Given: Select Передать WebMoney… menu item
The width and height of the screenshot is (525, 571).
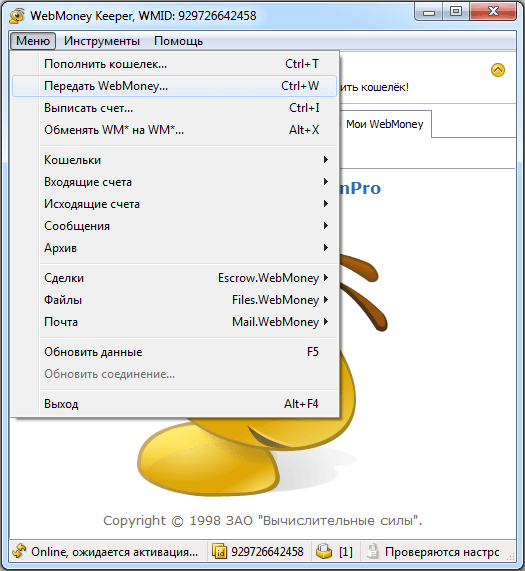Looking at the screenshot, I should (174, 86).
